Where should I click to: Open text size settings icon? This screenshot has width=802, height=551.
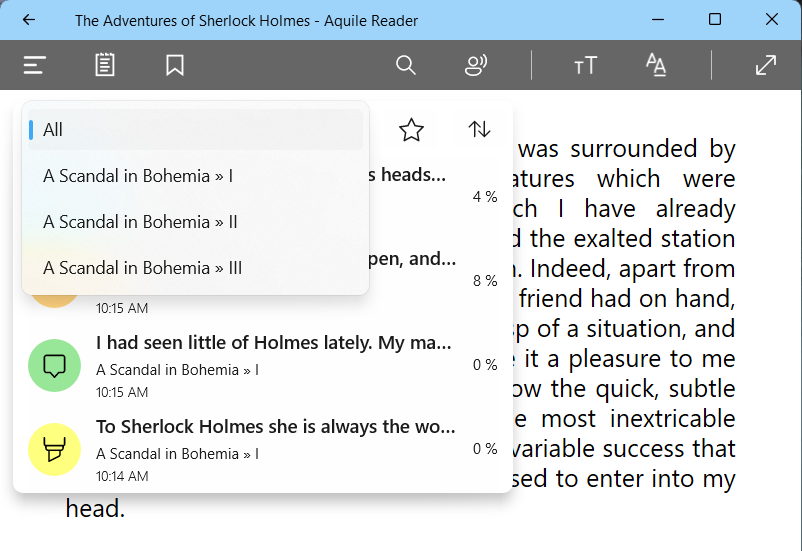(586, 65)
